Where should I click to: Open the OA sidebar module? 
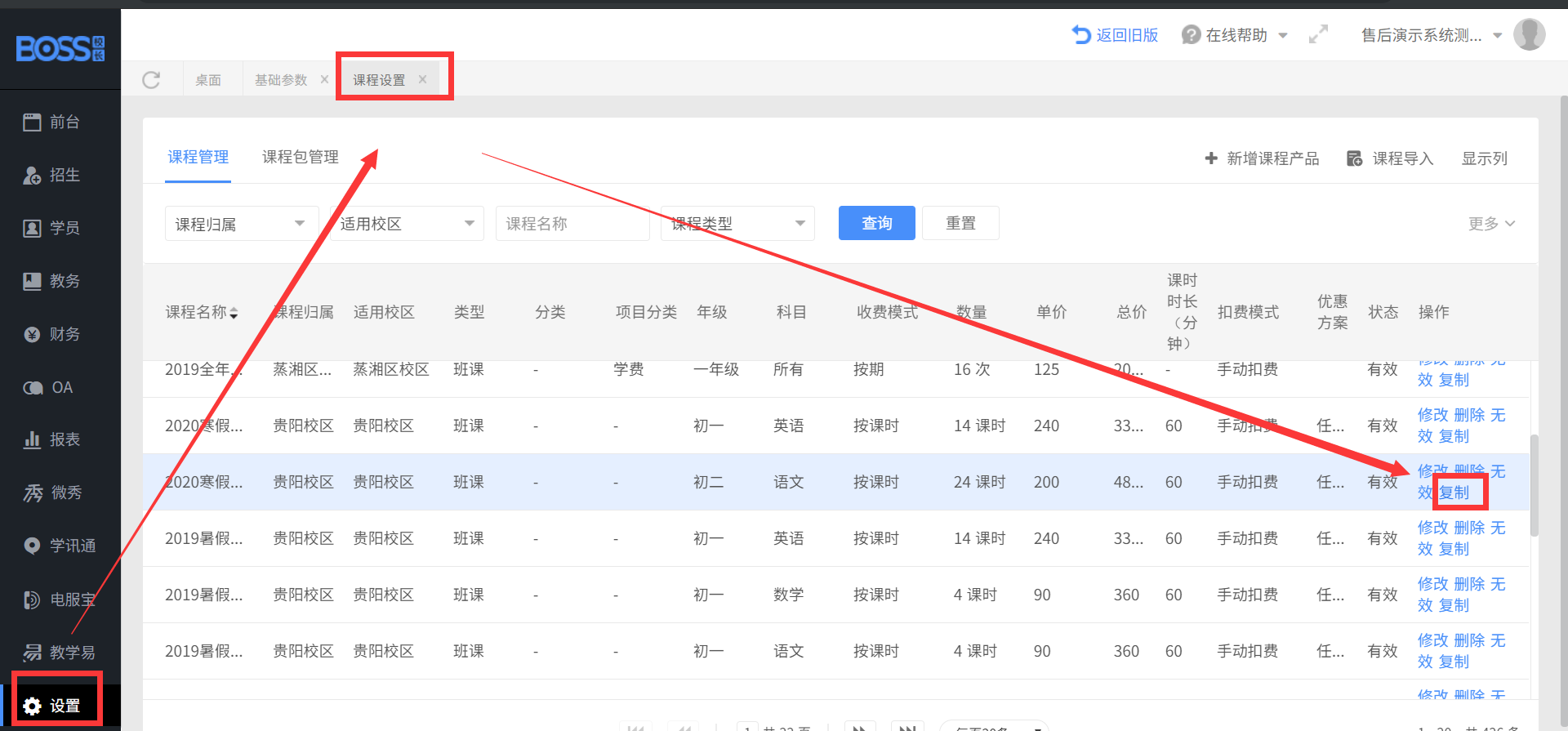tap(48, 388)
